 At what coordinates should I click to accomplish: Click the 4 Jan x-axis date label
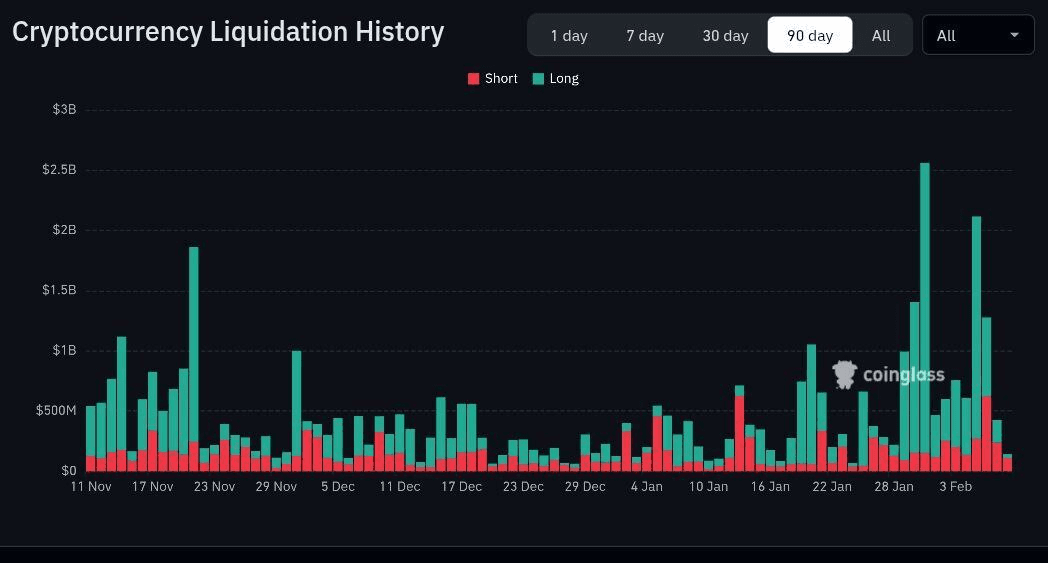(646, 487)
